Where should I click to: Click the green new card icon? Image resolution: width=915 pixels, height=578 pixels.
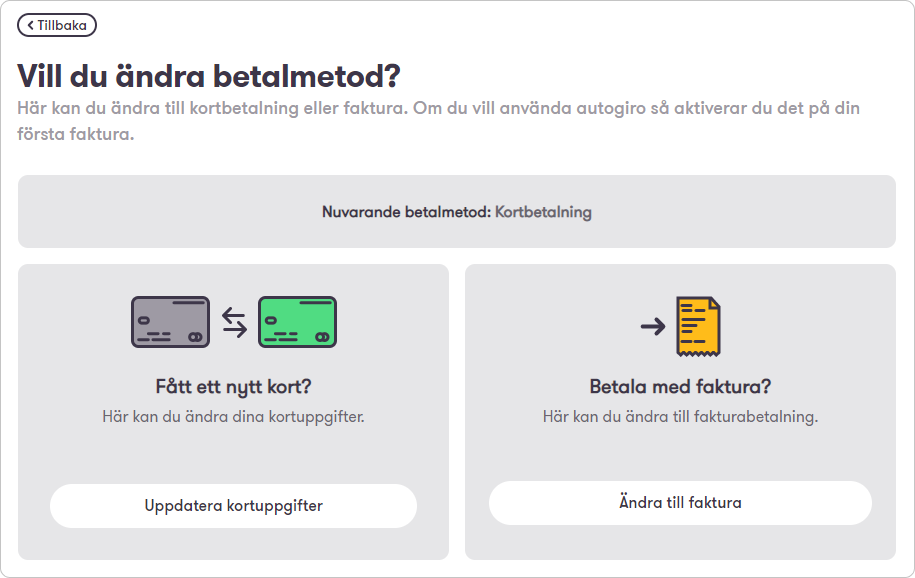(298, 322)
